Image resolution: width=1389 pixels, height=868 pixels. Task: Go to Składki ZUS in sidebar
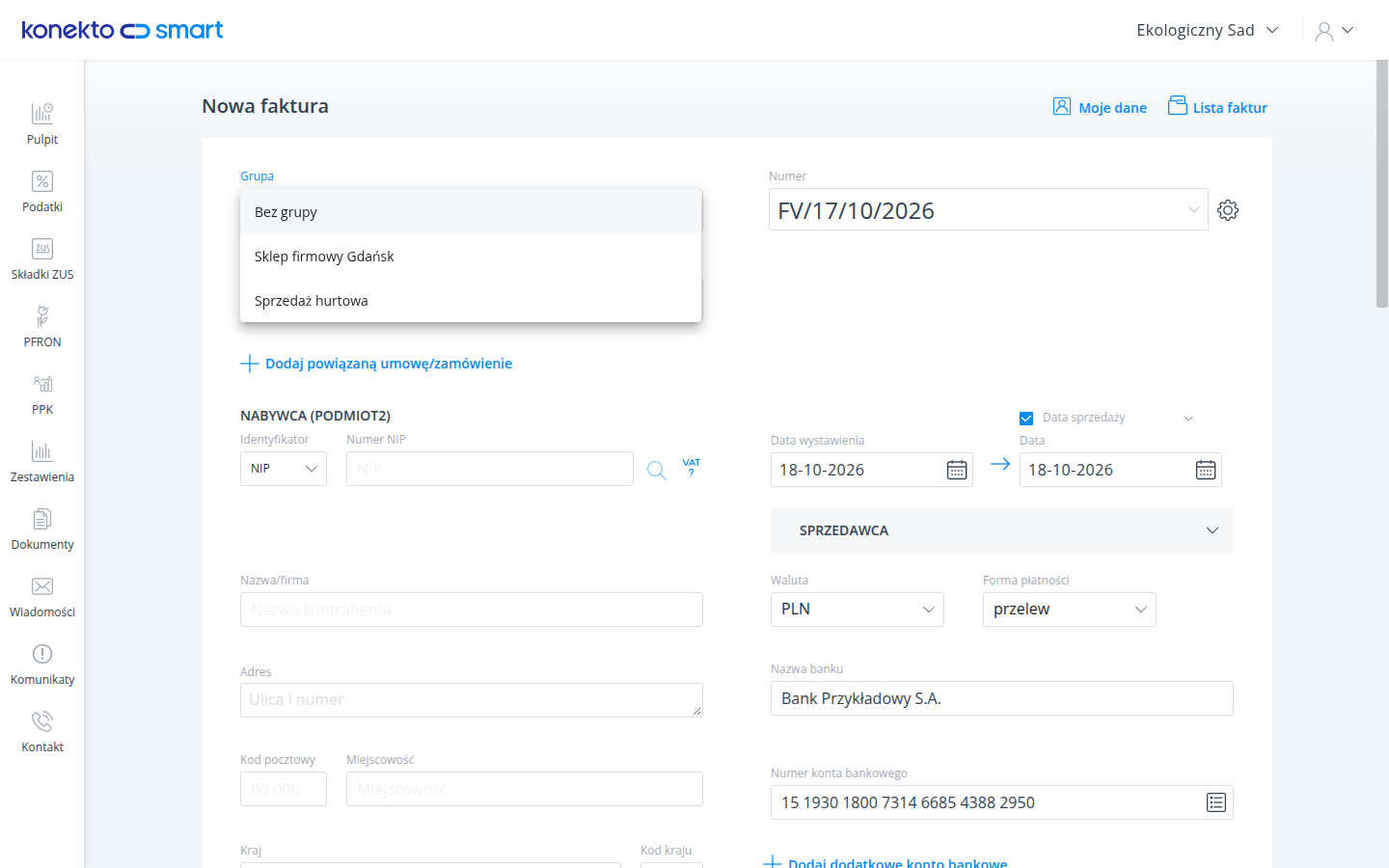pyautogui.click(x=42, y=259)
